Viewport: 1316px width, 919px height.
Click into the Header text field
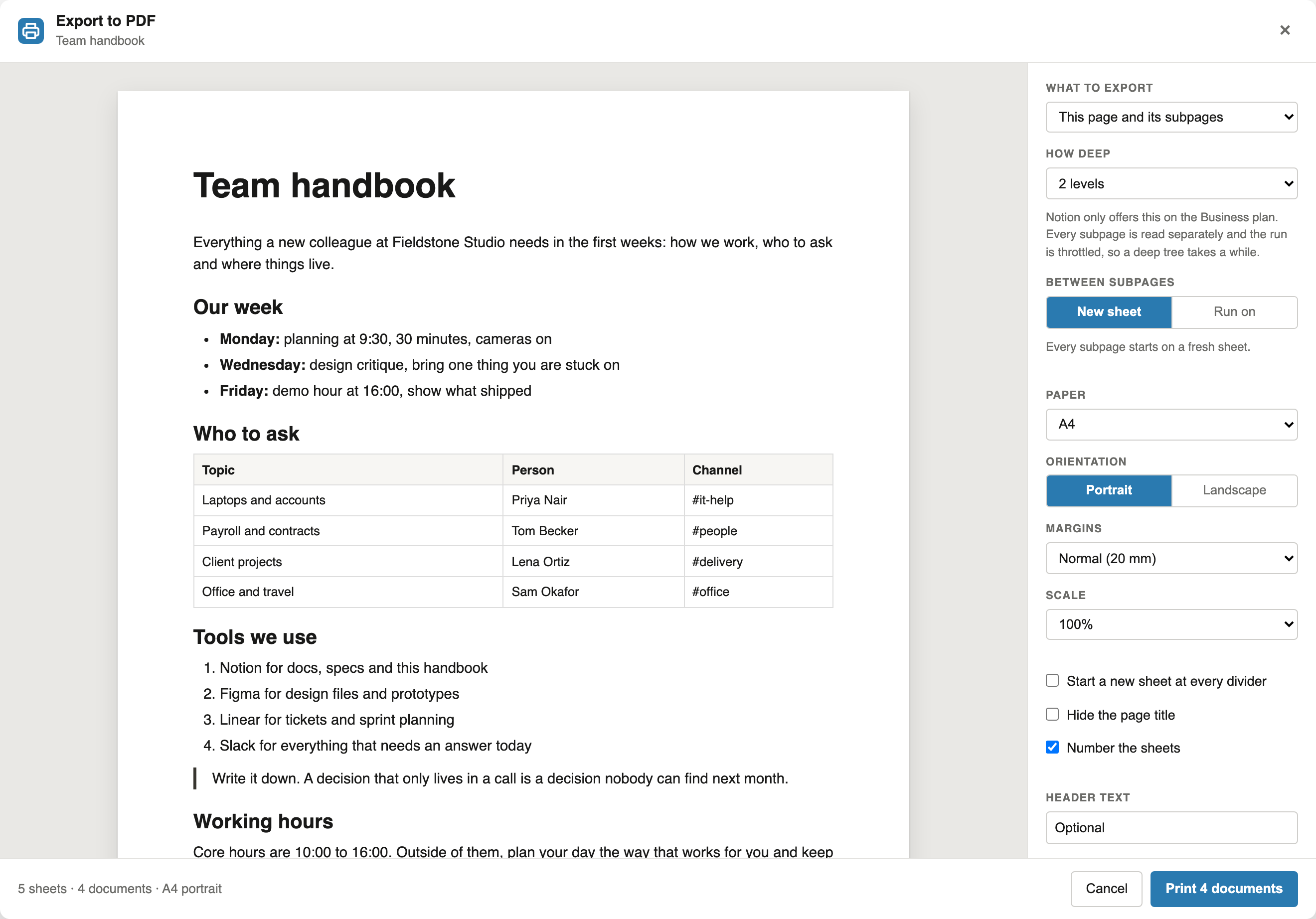click(x=1171, y=827)
